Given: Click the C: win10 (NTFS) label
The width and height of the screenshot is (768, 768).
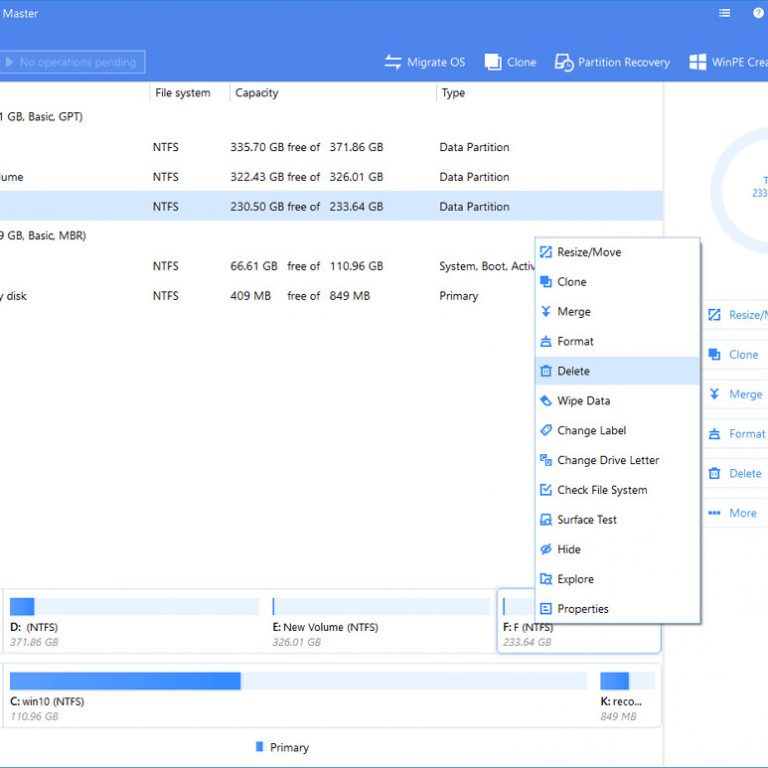Looking at the screenshot, I should click(47, 701).
